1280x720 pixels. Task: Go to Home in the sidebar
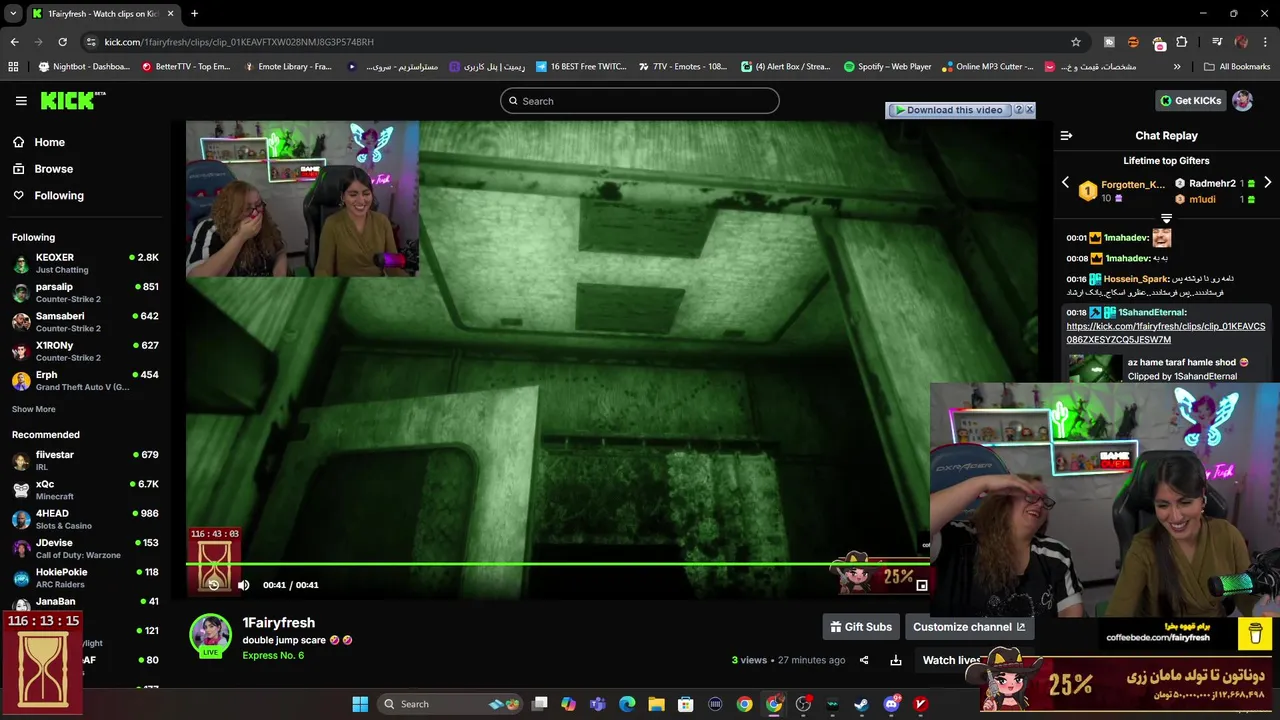click(x=49, y=142)
